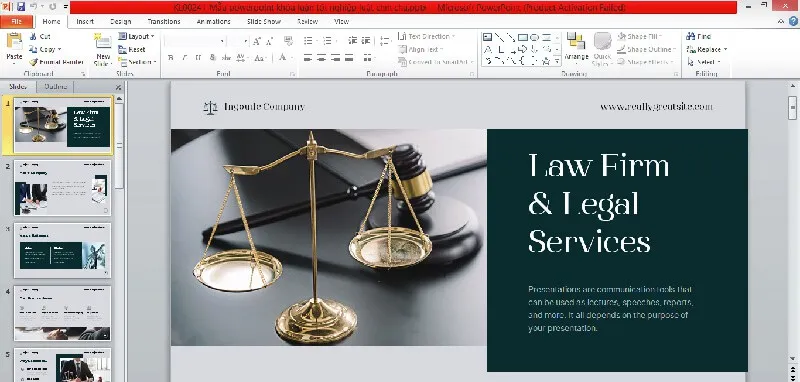Select the Right Arrow block shape
The height and width of the screenshot is (382, 800).
point(522,49)
